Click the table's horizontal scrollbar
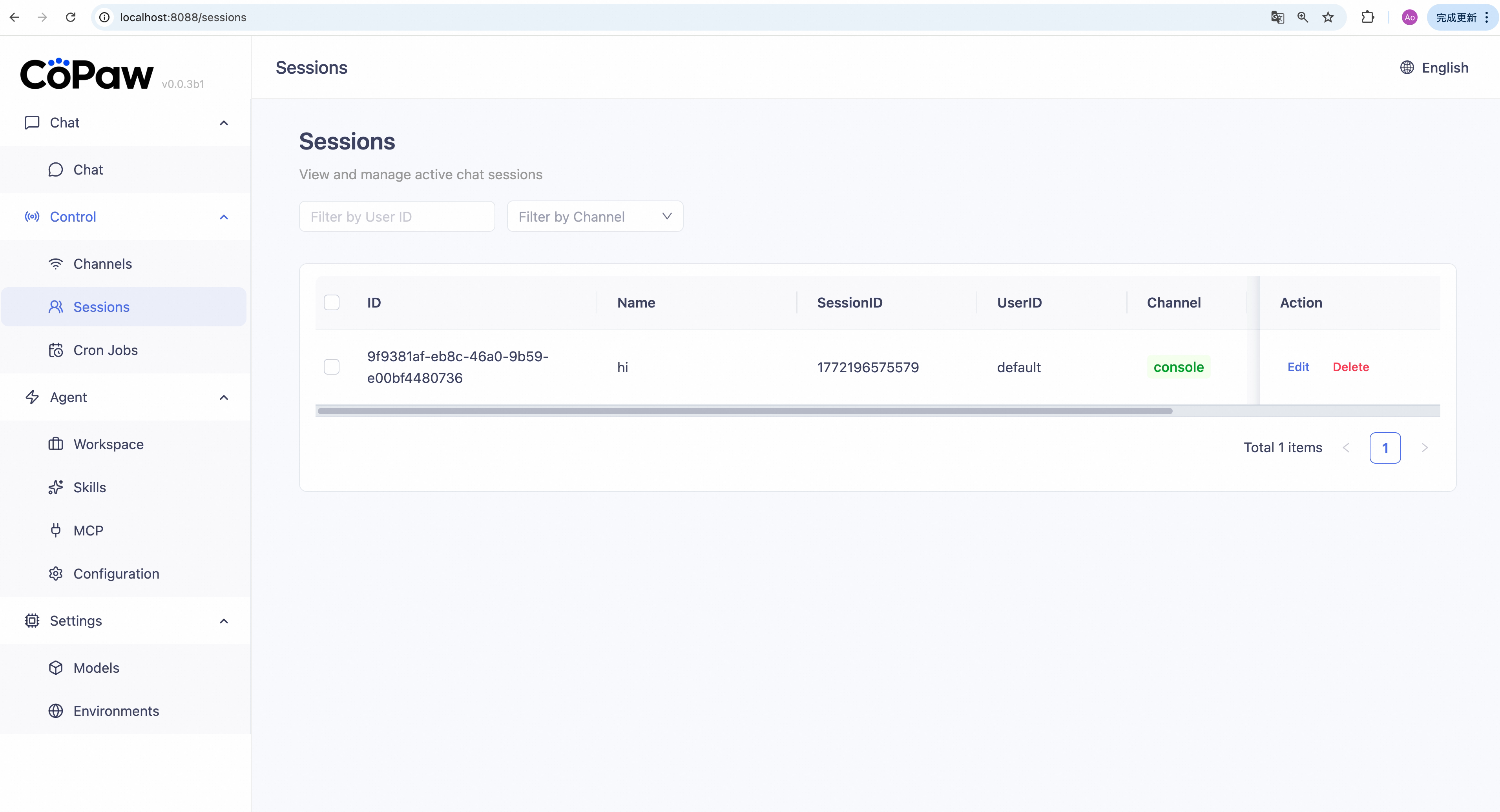 (745, 411)
